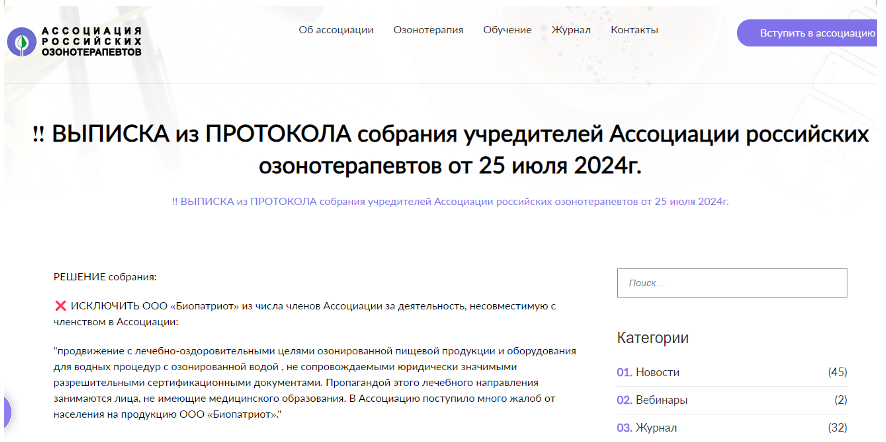The width and height of the screenshot is (886, 442).
Task: Click the РЕШЕНИЕ собрания text
Action: click(x=105, y=277)
